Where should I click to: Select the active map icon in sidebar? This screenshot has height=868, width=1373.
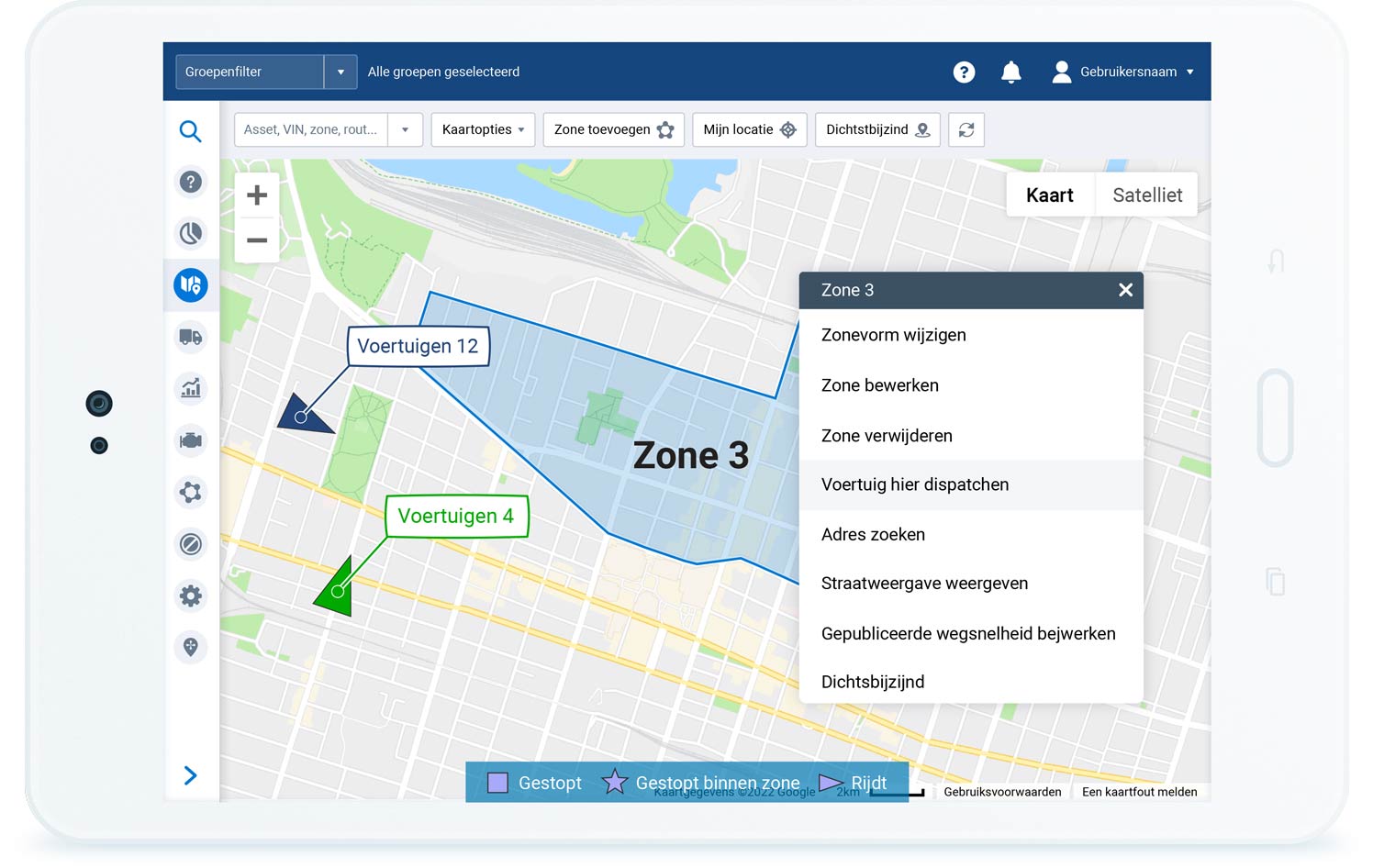tap(190, 284)
